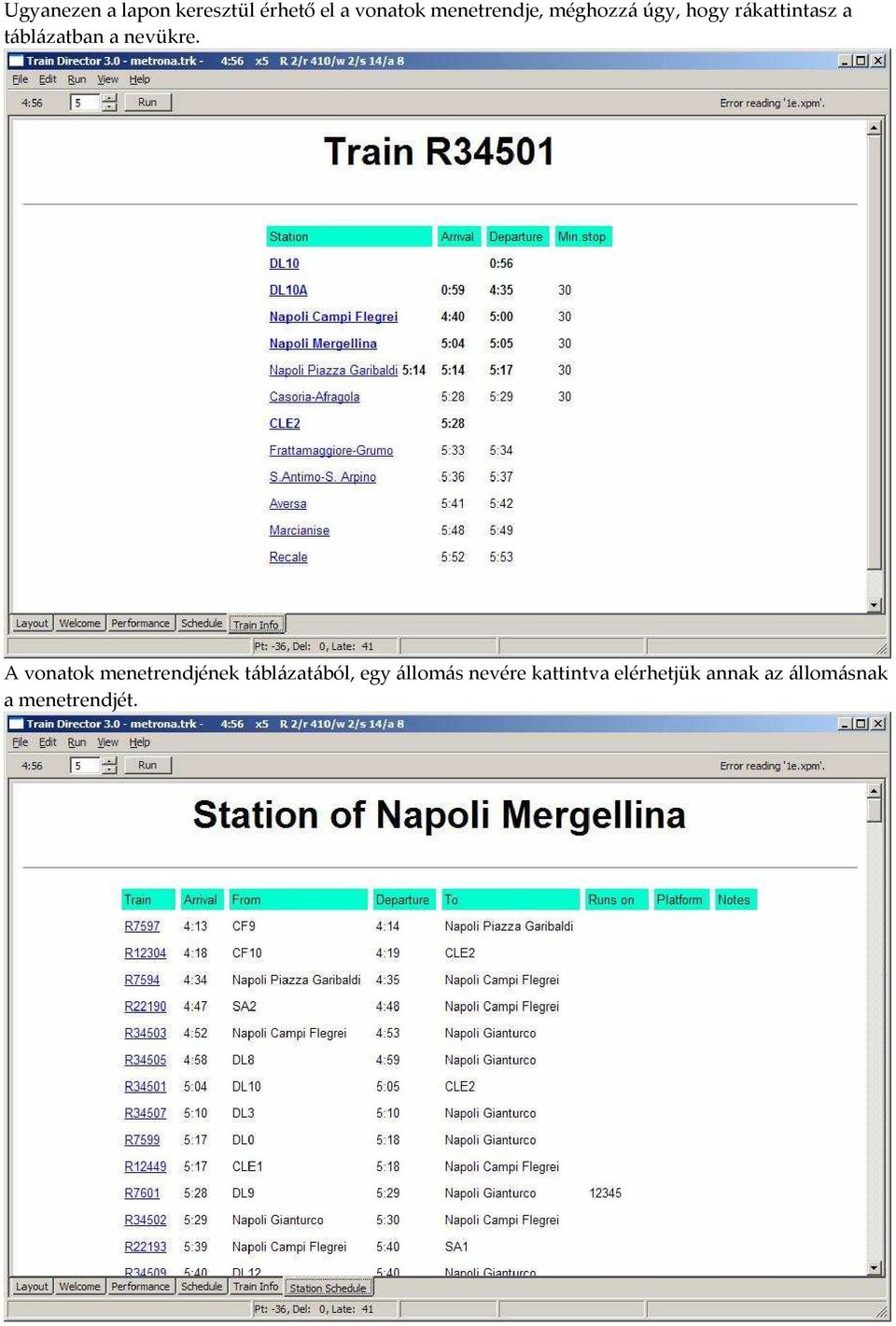Click the scroll up arrow in the station schedule window
Screen dimensions: 896x1326
(875, 790)
